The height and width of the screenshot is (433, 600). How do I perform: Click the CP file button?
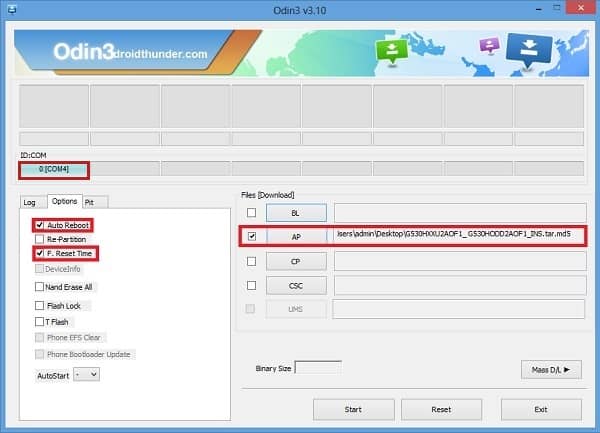(296, 262)
